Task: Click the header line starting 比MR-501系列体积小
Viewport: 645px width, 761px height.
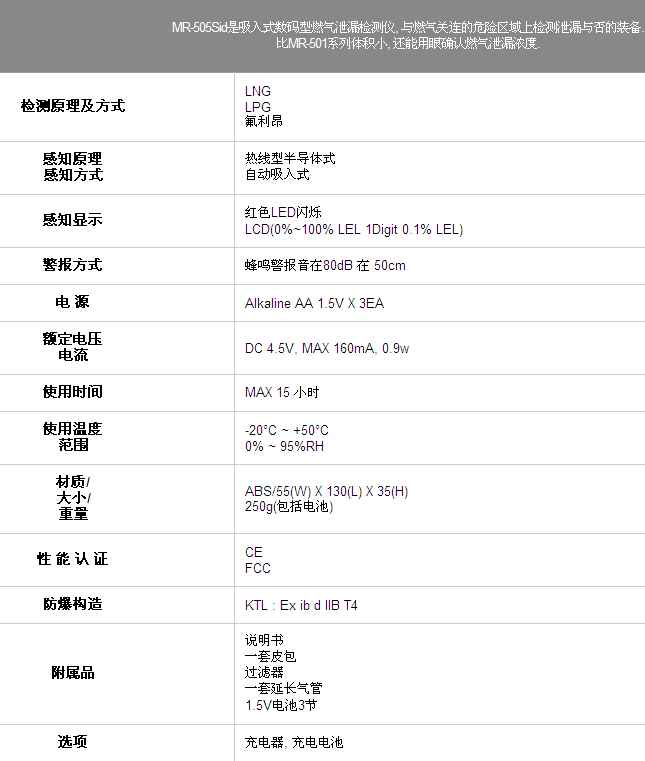Action: [x=408, y=43]
